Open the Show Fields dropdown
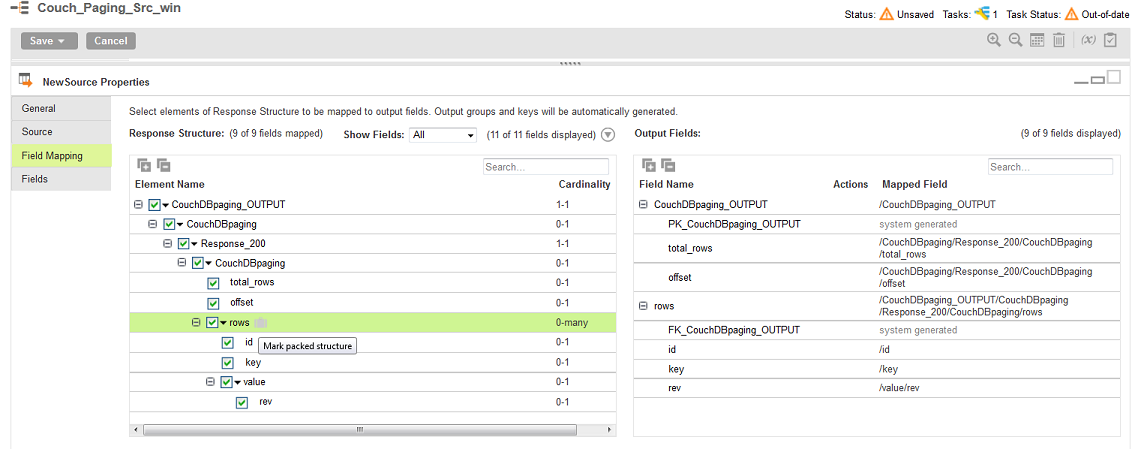The image size is (1135, 449). tap(443, 135)
